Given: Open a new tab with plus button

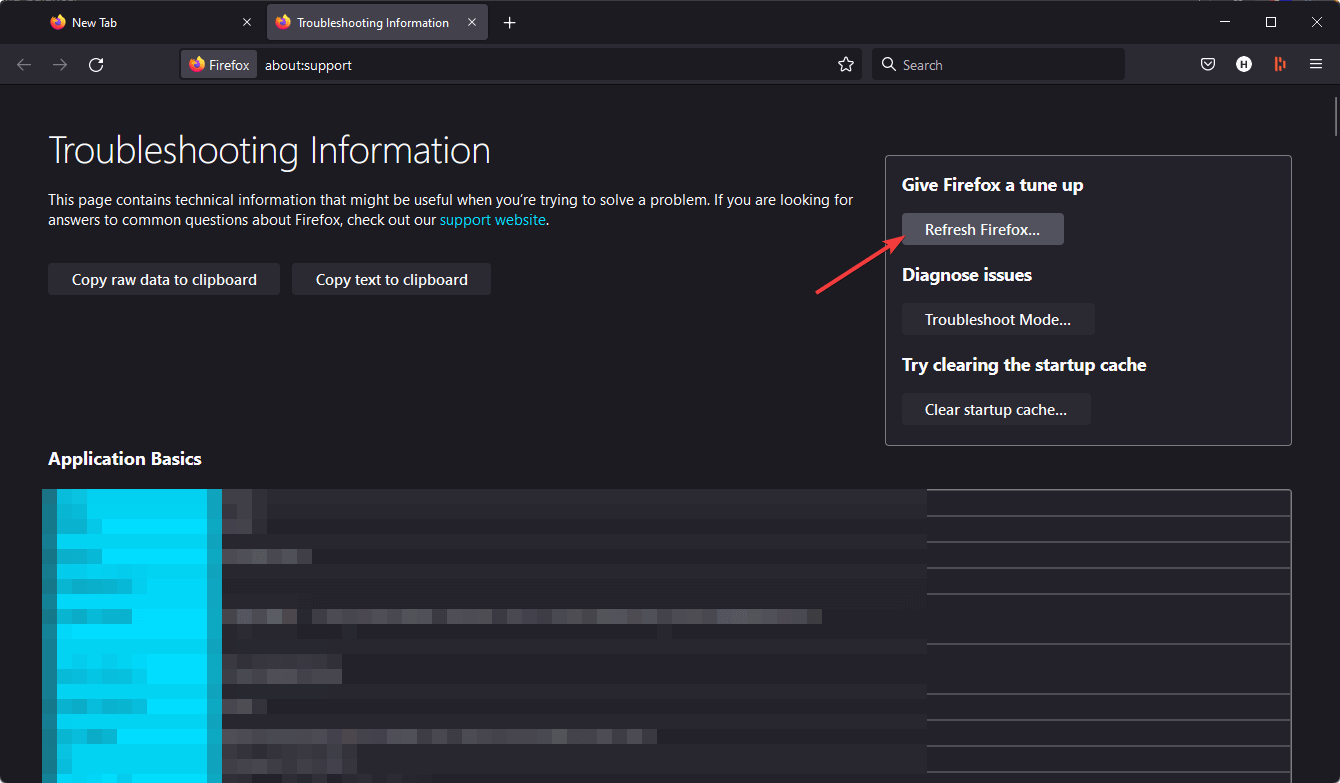Looking at the screenshot, I should tap(510, 22).
